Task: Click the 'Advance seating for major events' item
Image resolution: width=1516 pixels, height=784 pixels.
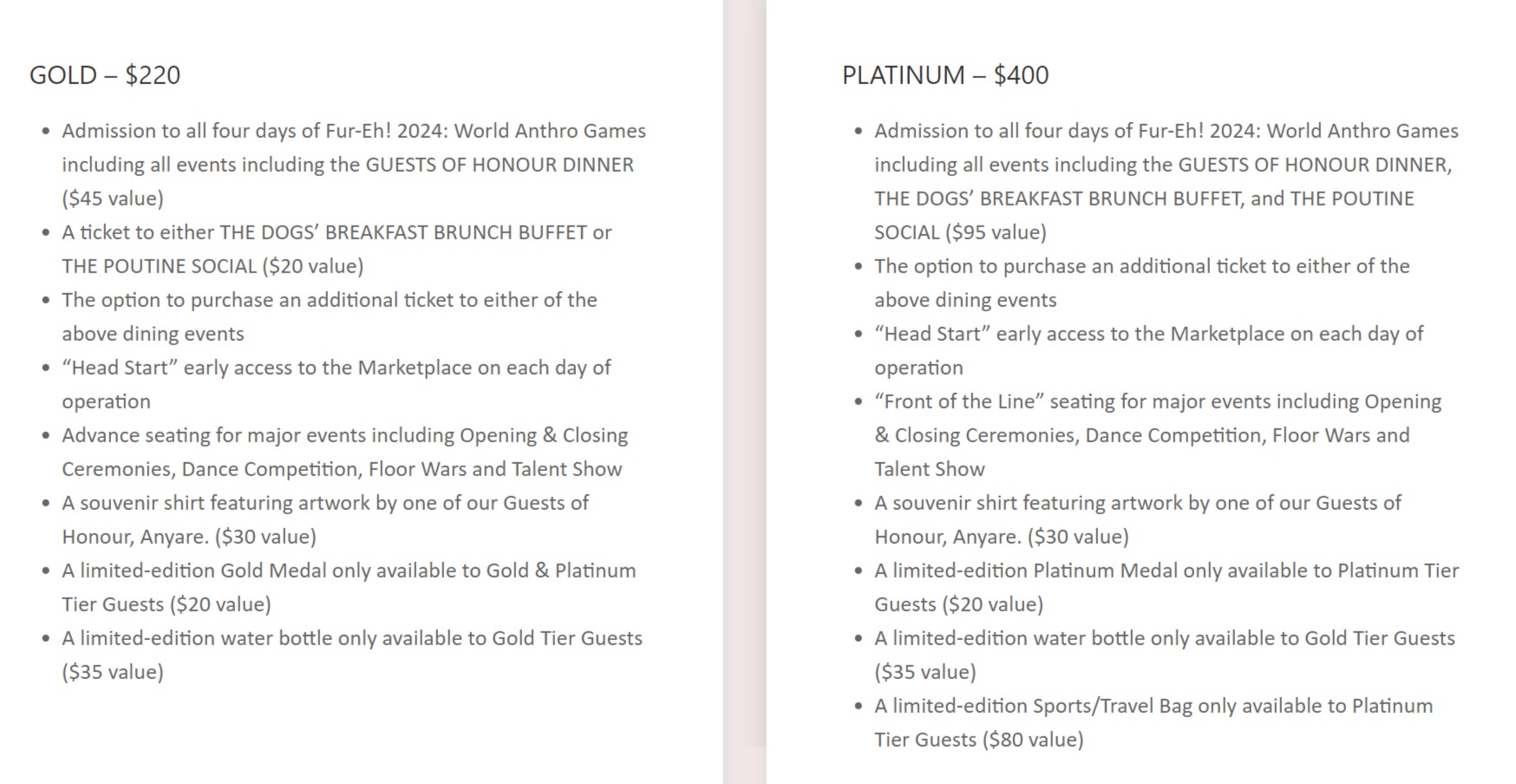Action: click(344, 435)
